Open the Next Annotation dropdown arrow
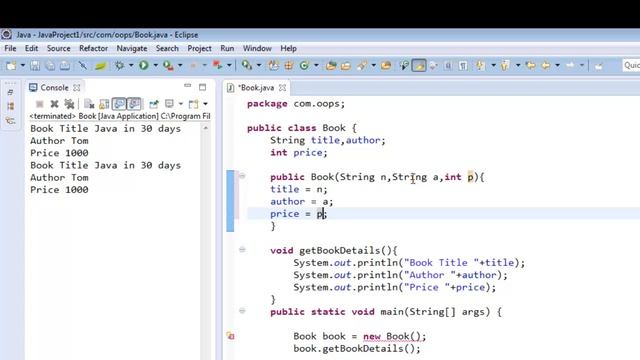Image resolution: width=640 pixels, height=360 pixels. tap(493, 65)
